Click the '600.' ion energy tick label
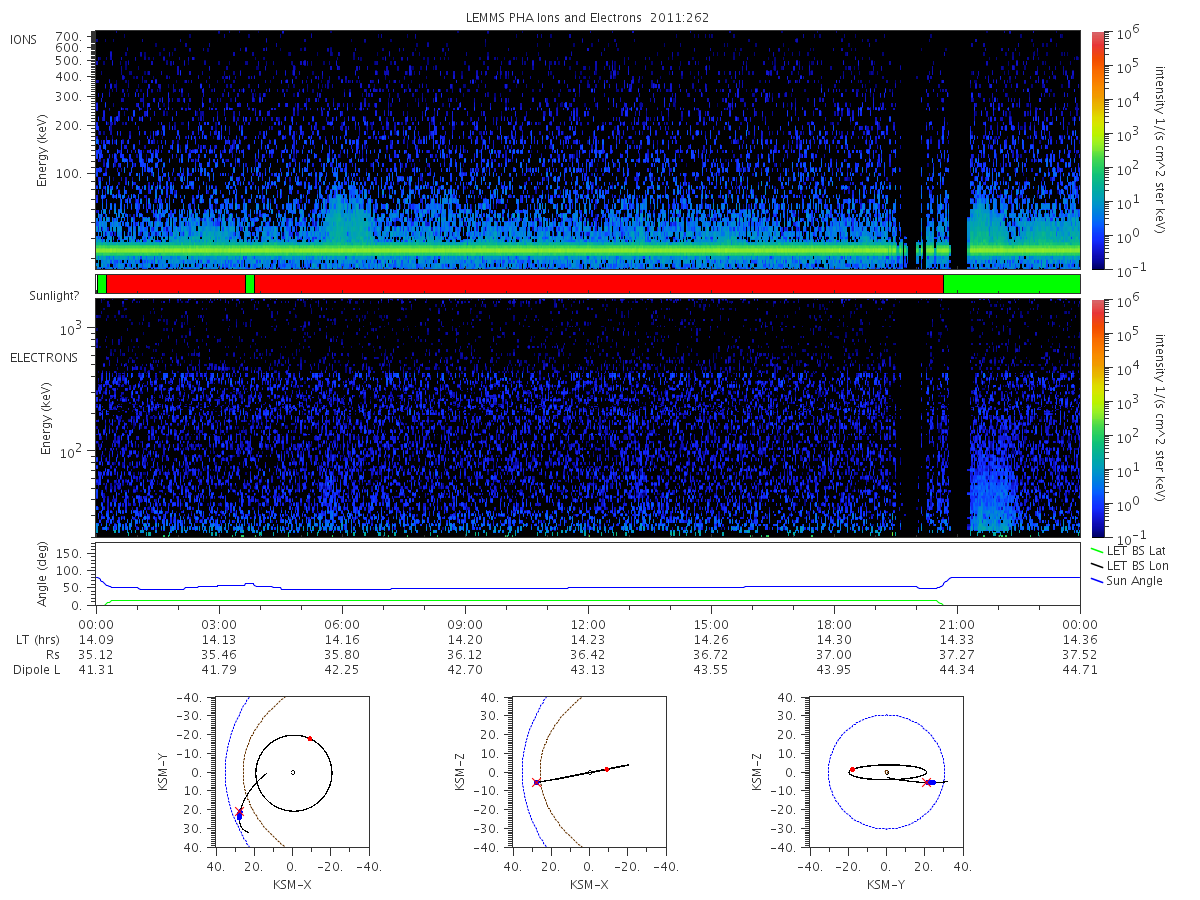The height and width of the screenshot is (900, 1200). tap(70, 47)
